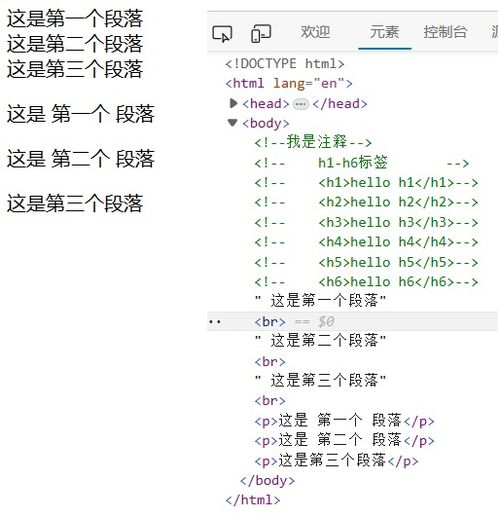
Task: Toggle the device emulation icon
Action: 261,33
